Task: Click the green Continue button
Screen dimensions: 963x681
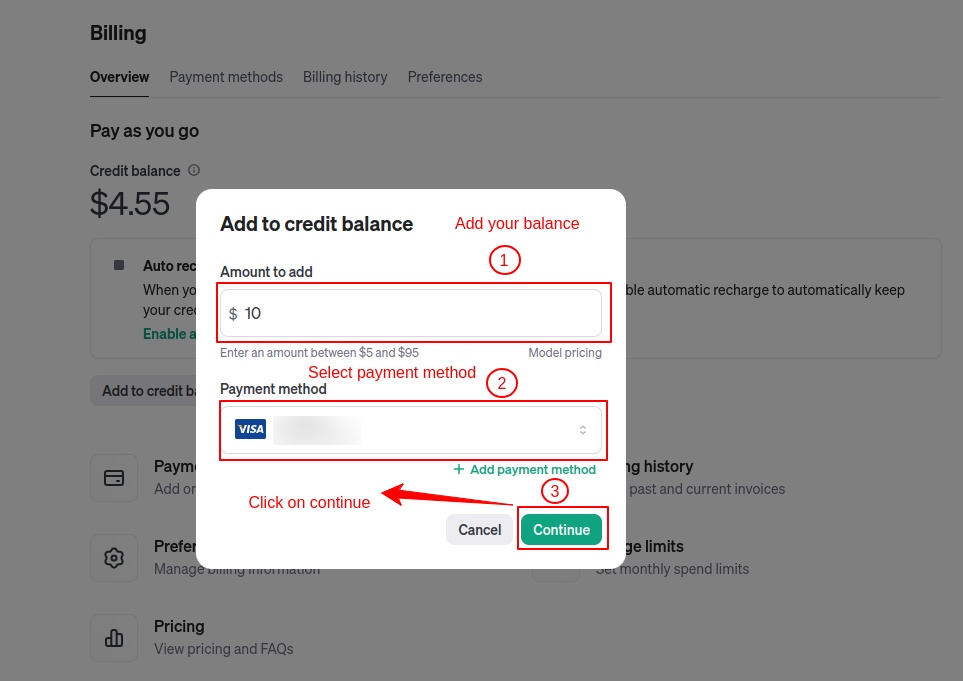Action: (561, 530)
